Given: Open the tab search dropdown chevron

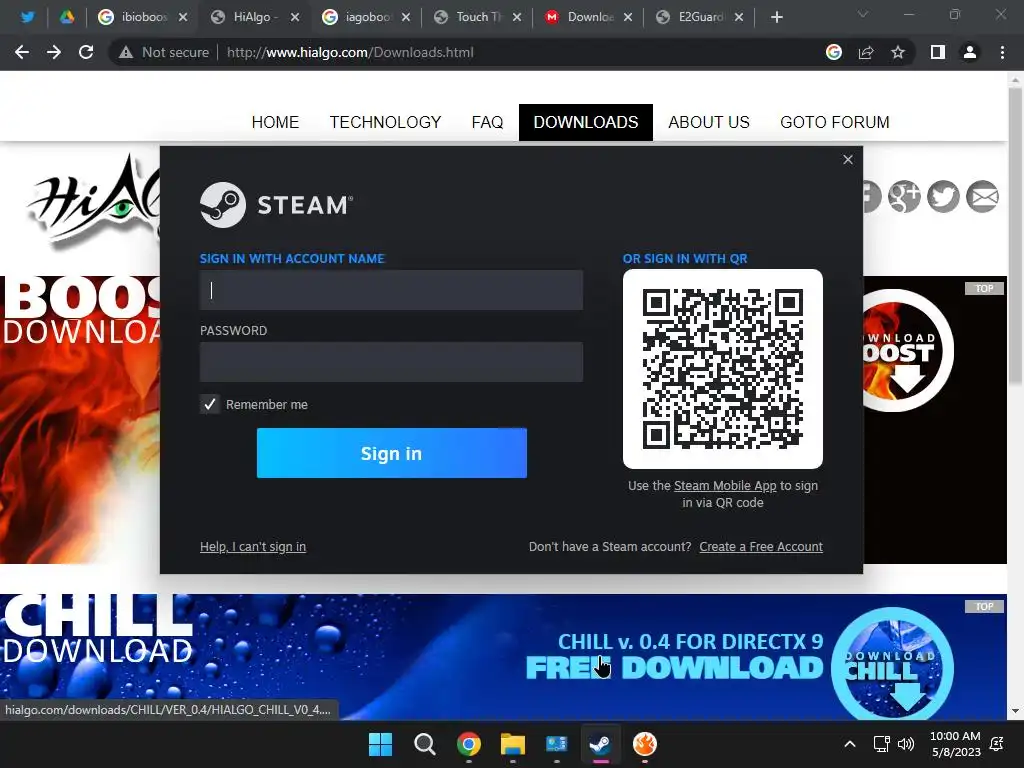Looking at the screenshot, I should coord(863,14).
